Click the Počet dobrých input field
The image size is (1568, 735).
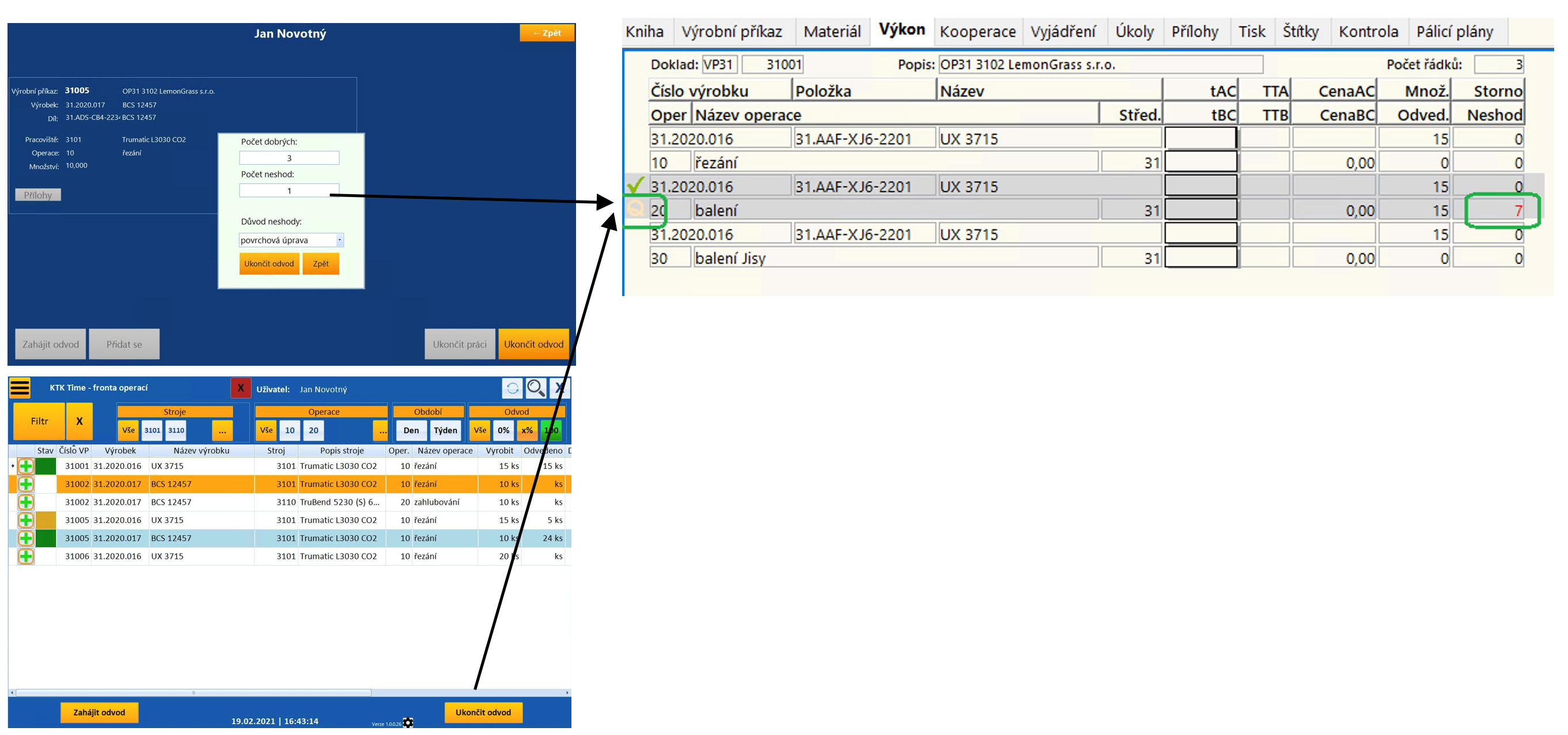tap(289, 158)
